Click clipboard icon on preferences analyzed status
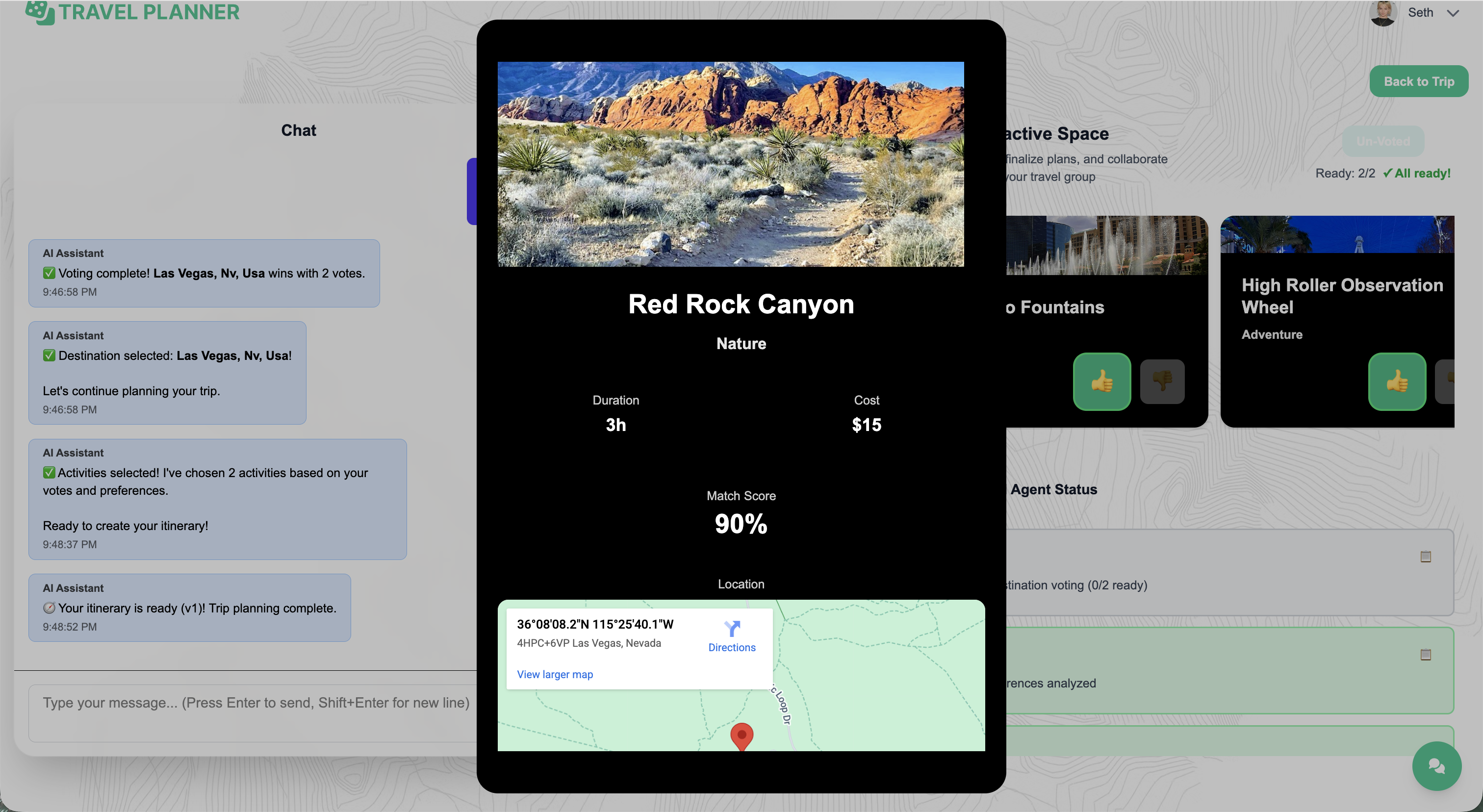The height and width of the screenshot is (812, 1483). pyautogui.click(x=1426, y=655)
